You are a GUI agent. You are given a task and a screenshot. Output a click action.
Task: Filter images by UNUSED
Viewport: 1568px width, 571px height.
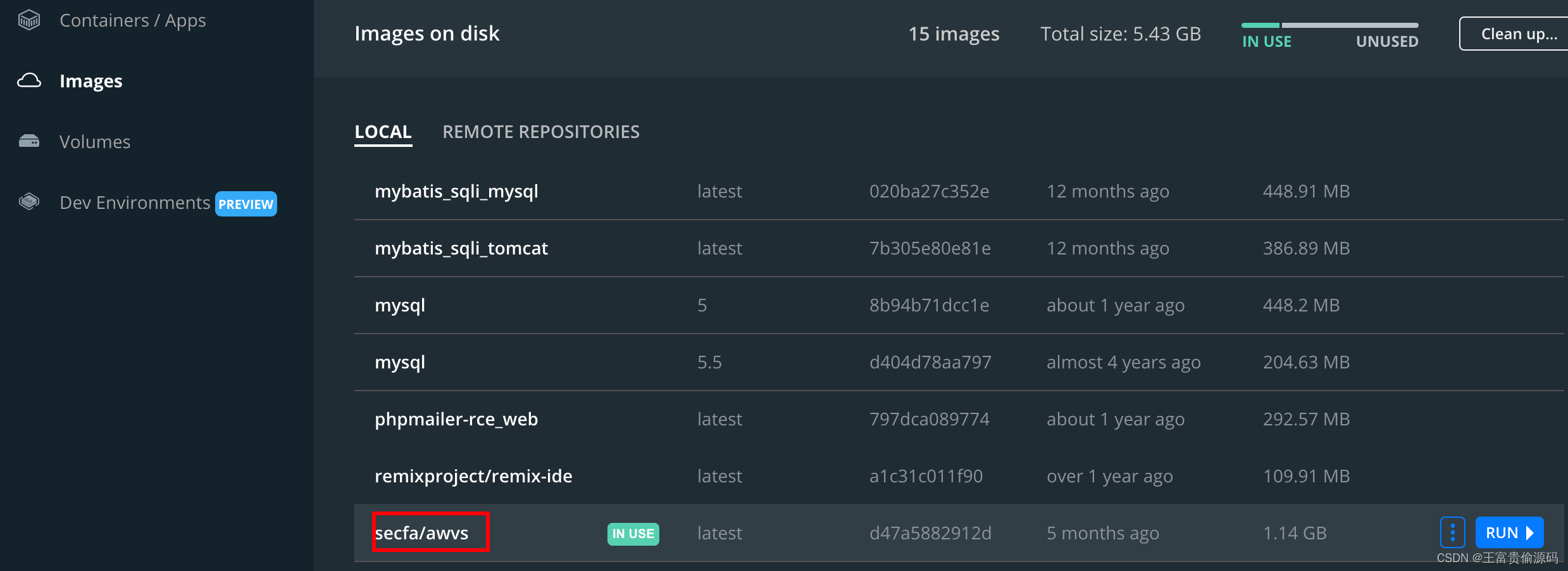(1387, 42)
